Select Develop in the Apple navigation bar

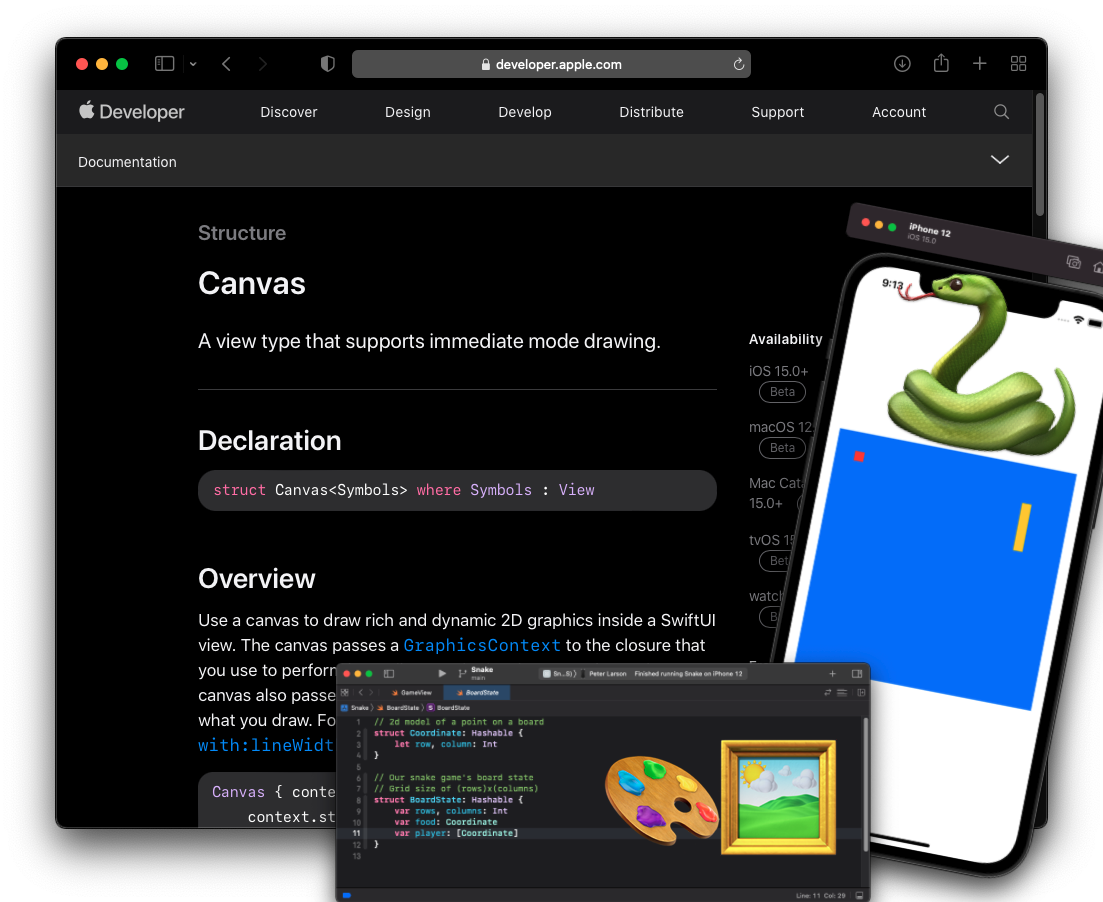524,112
